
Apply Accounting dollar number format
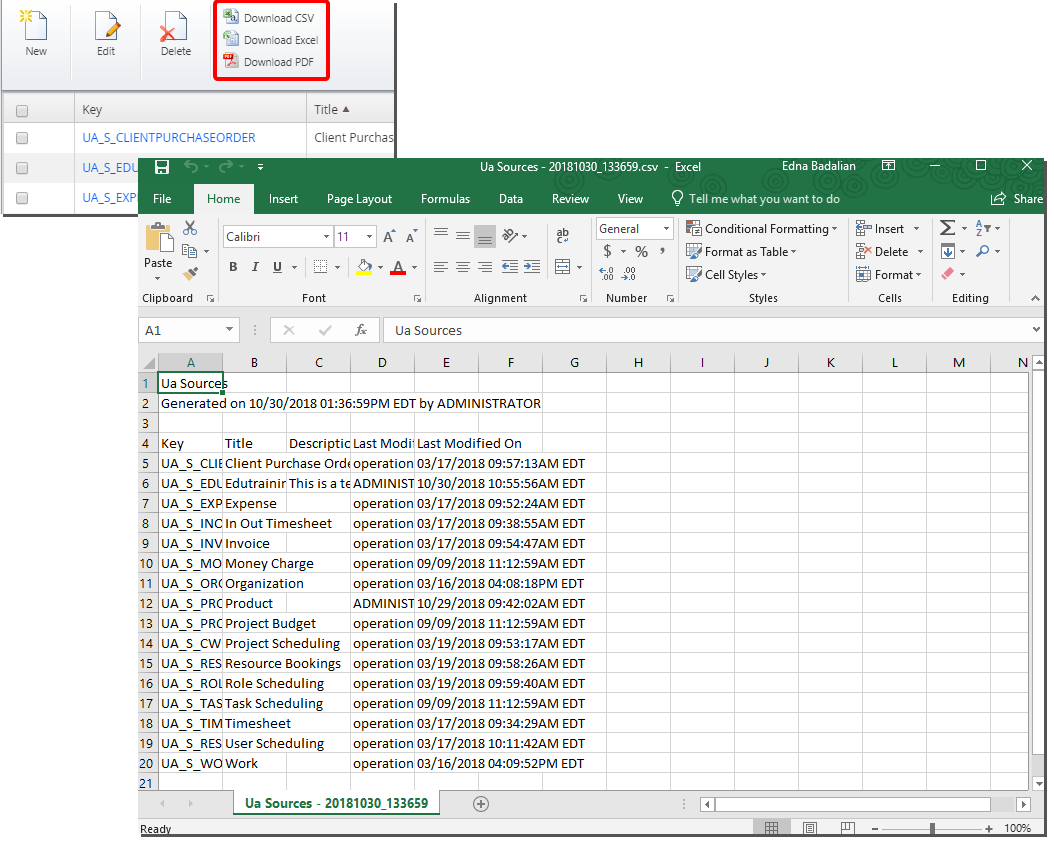[x=608, y=251]
